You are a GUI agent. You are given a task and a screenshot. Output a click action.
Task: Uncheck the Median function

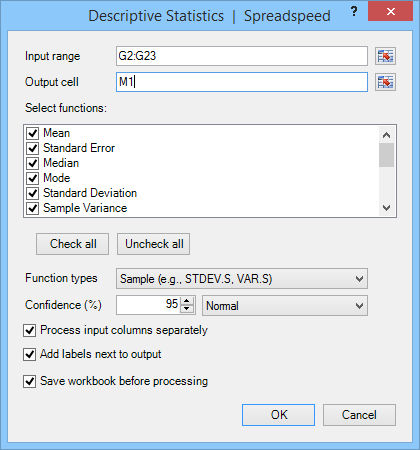tap(33, 163)
